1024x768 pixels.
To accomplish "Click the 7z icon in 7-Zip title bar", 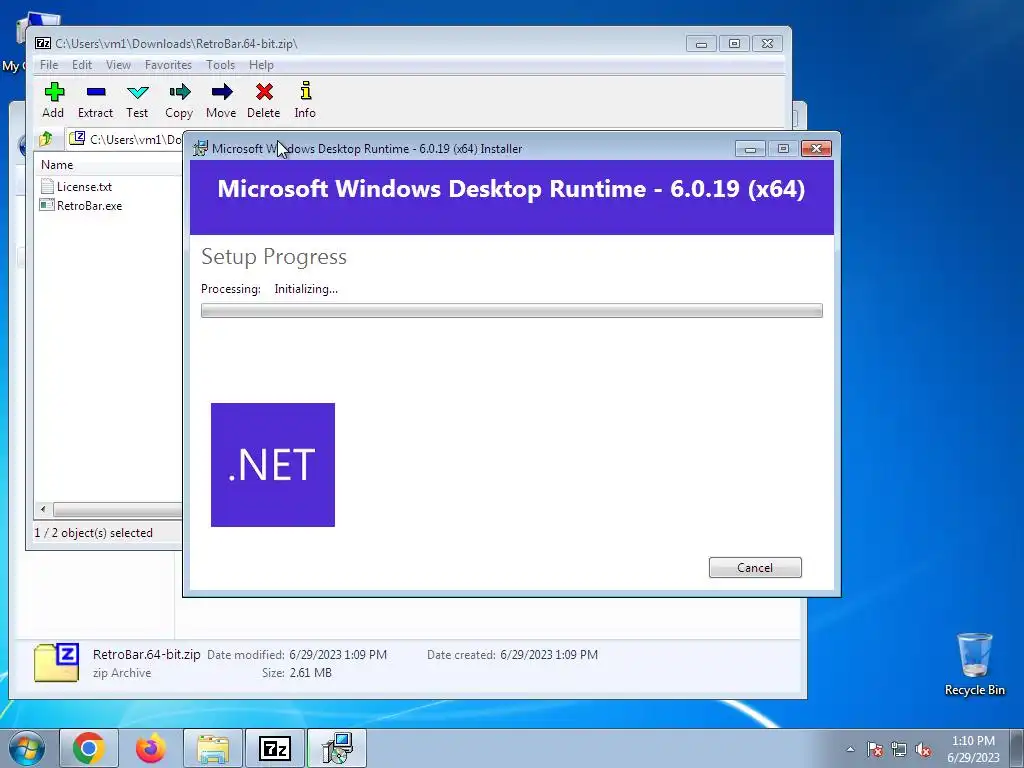I will coord(43,43).
